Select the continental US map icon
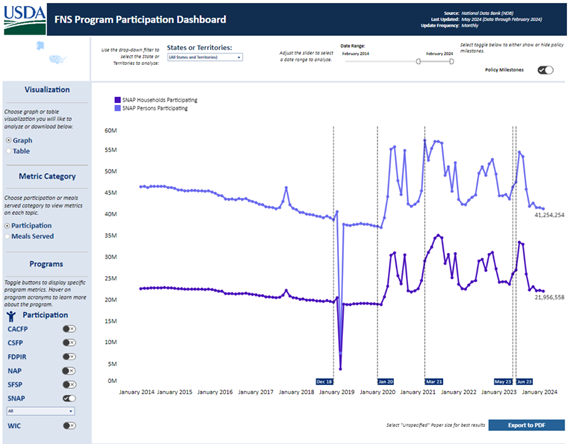The height and width of the screenshot is (444, 570). pyautogui.click(x=58, y=59)
